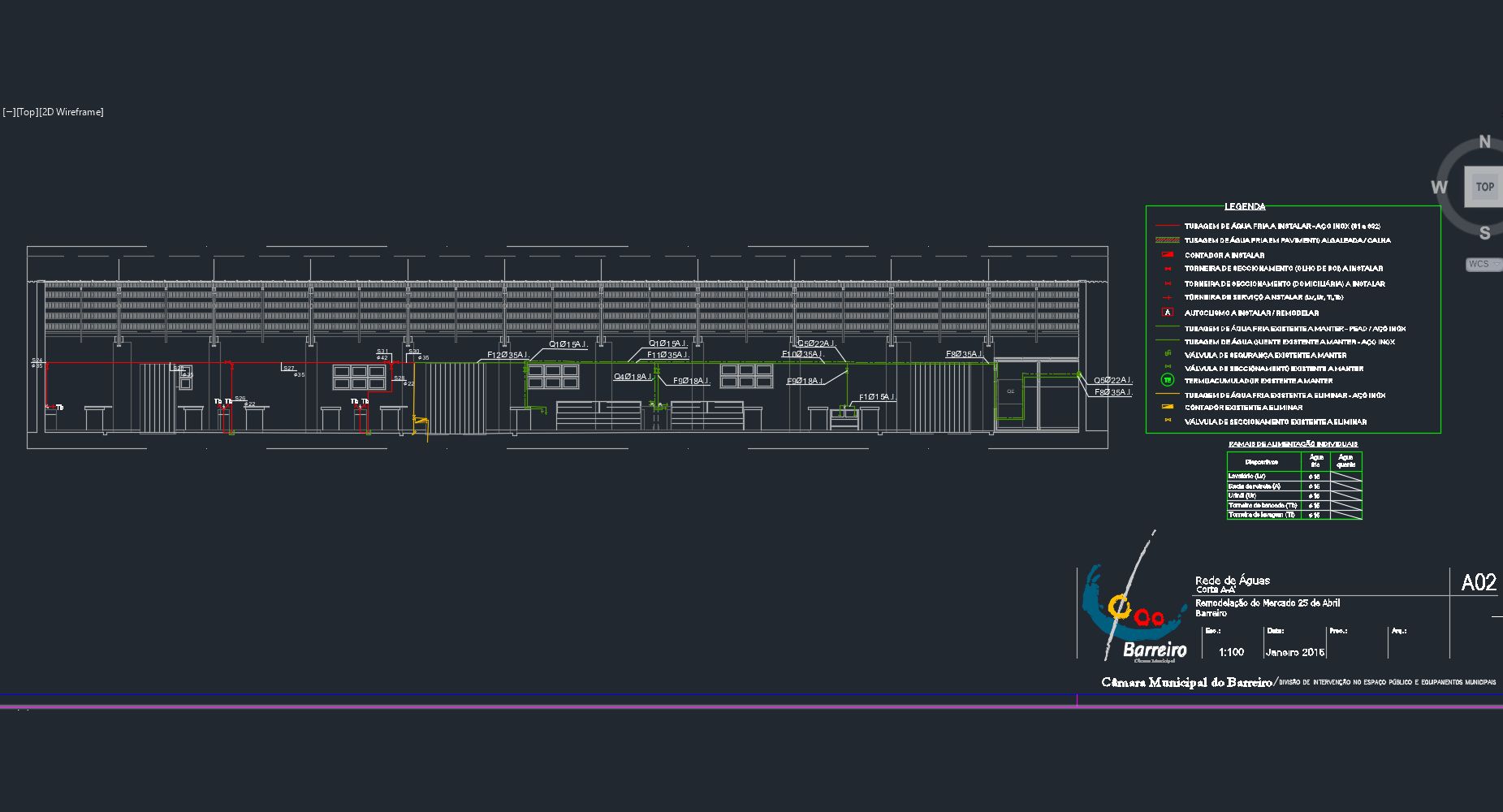Click the S compass letter on ViewCube
Image resolution: width=1503 pixels, height=812 pixels.
point(1484,233)
